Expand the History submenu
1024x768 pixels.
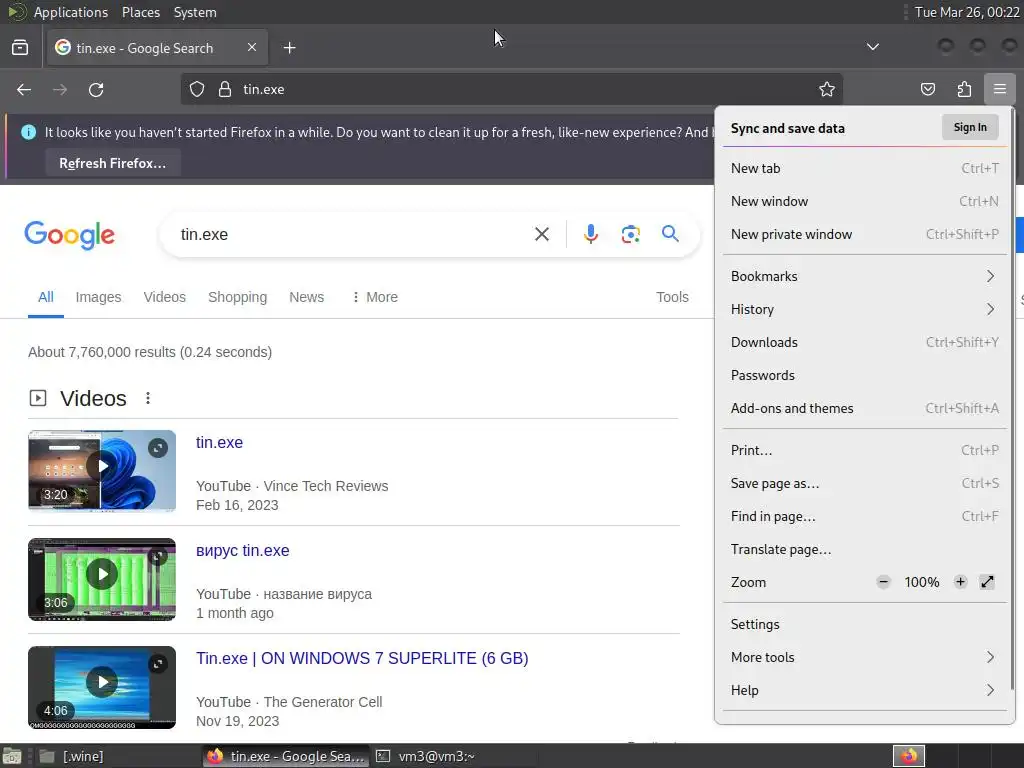pos(865,310)
